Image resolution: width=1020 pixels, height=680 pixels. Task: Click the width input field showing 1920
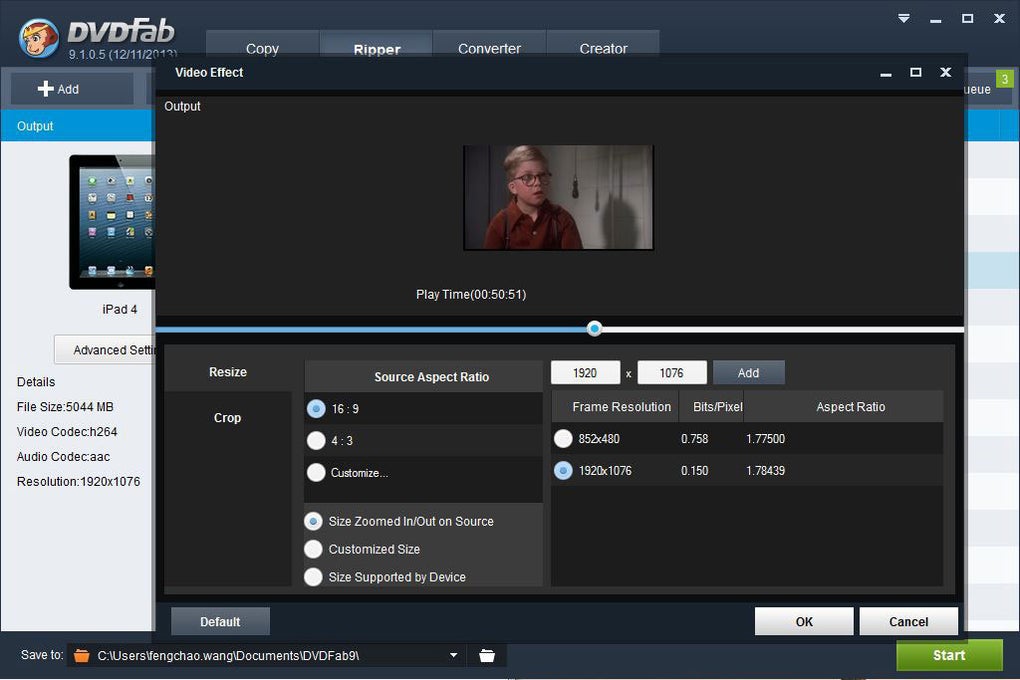coord(585,373)
